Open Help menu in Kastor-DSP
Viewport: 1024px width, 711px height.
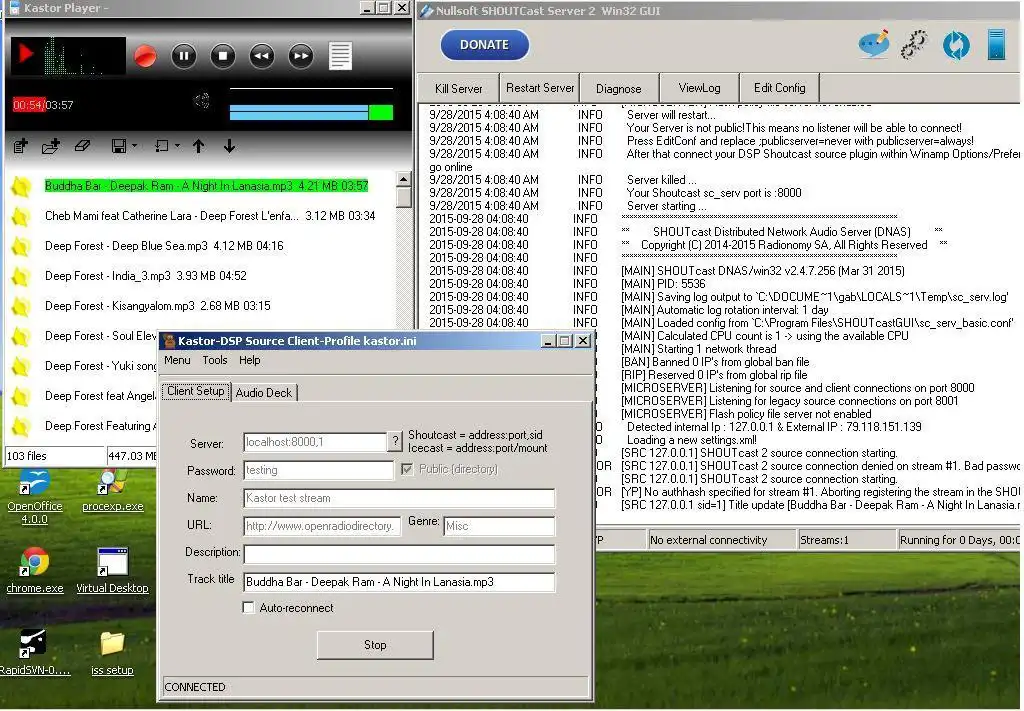click(x=249, y=360)
